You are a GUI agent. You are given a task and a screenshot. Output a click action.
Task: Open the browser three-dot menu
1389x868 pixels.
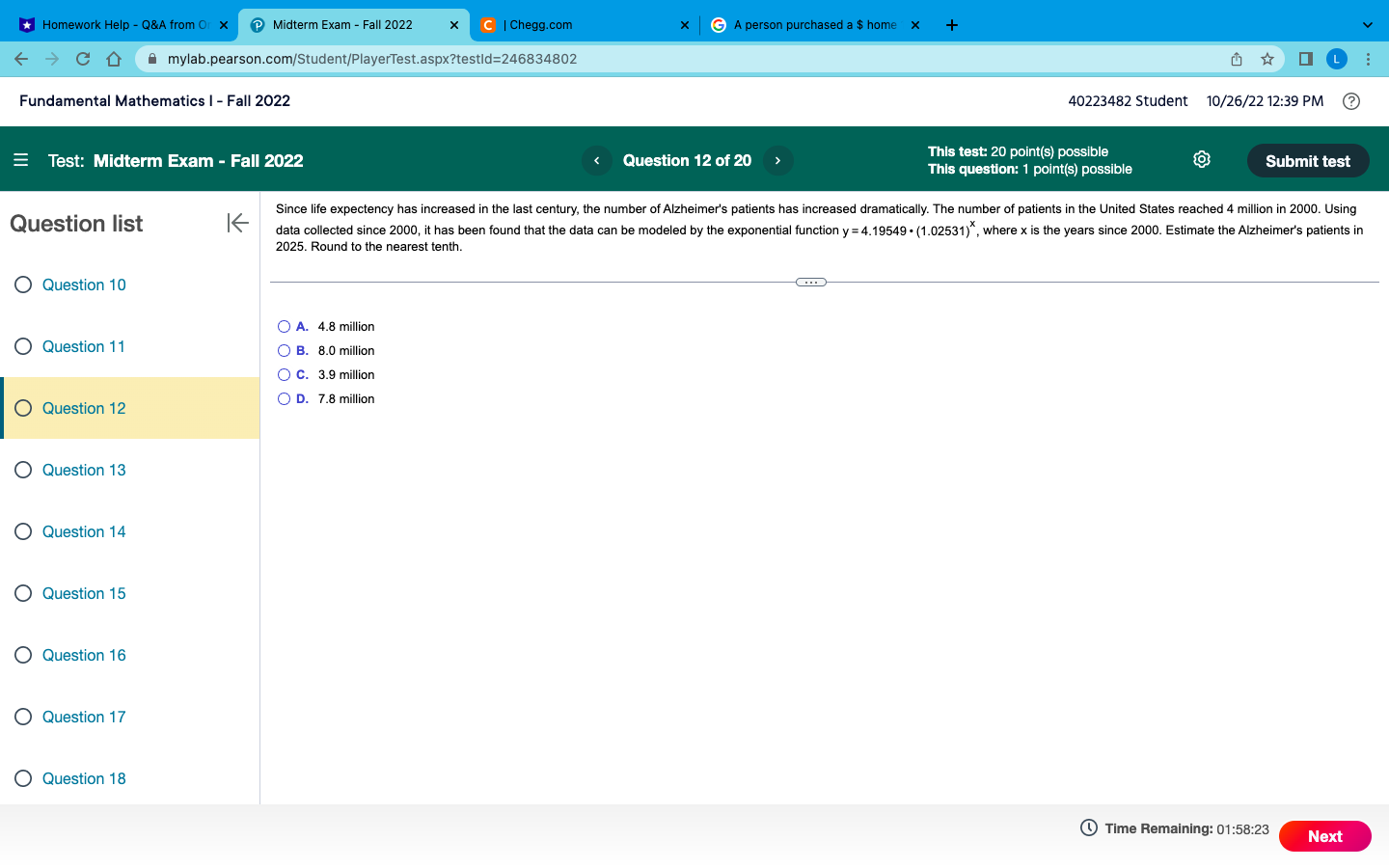[1369, 59]
